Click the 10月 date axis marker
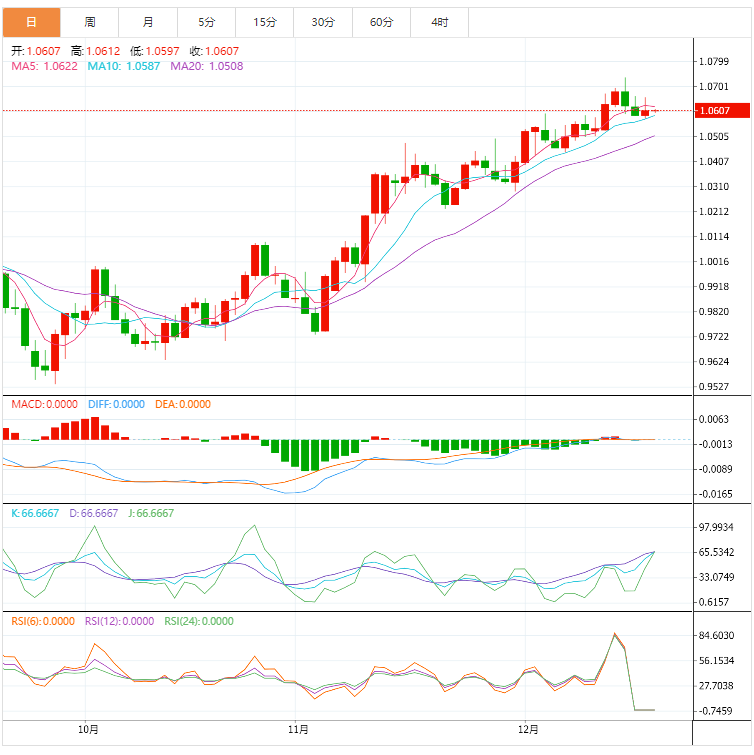 [x=87, y=727]
